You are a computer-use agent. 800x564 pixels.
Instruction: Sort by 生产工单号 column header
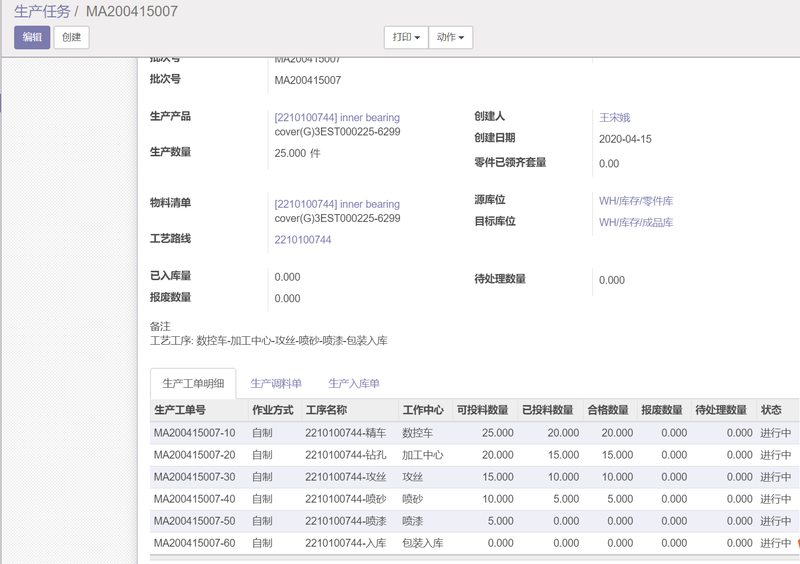pos(180,410)
